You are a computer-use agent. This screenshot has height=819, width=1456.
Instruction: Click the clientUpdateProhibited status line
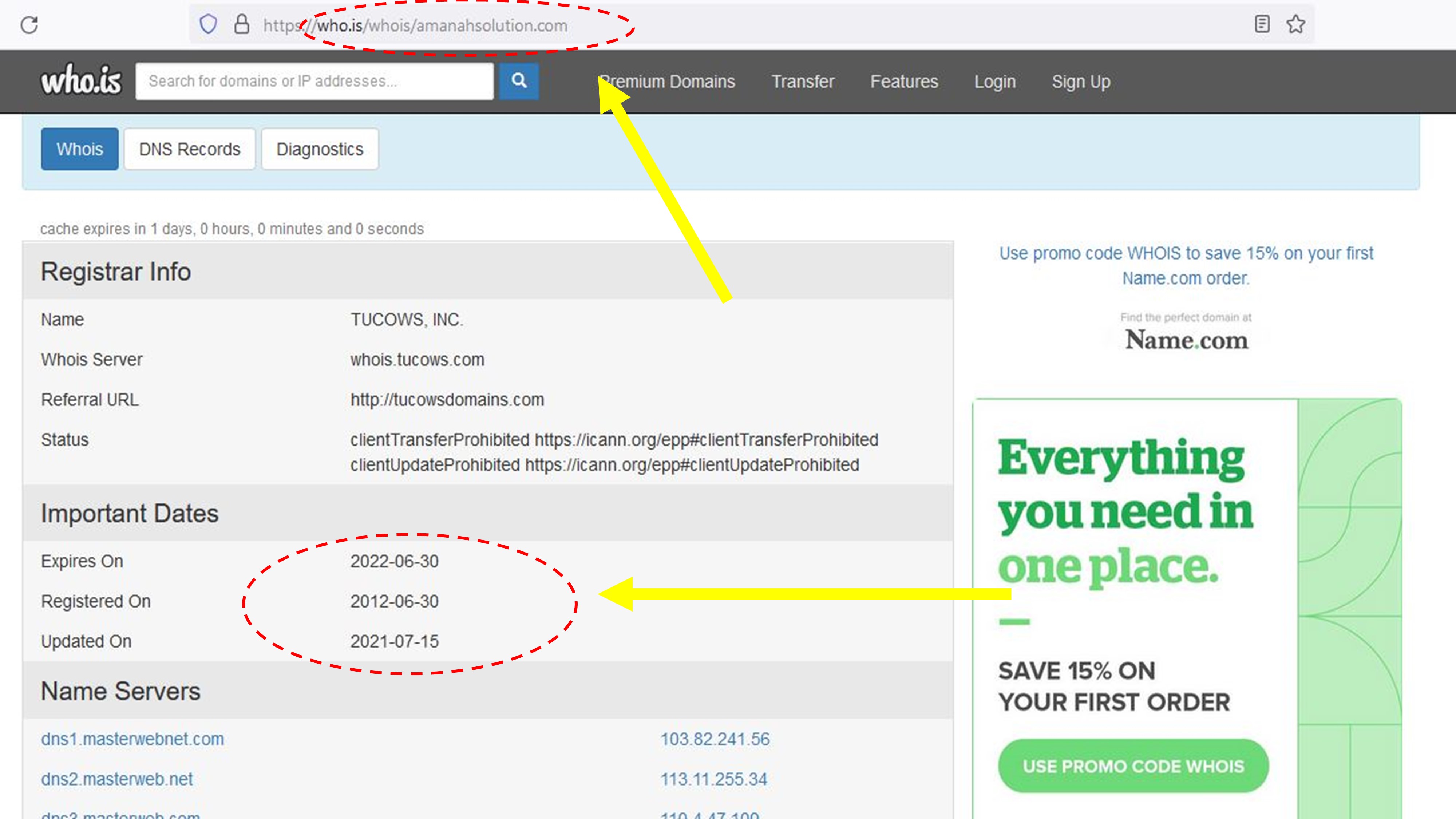coord(605,464)
